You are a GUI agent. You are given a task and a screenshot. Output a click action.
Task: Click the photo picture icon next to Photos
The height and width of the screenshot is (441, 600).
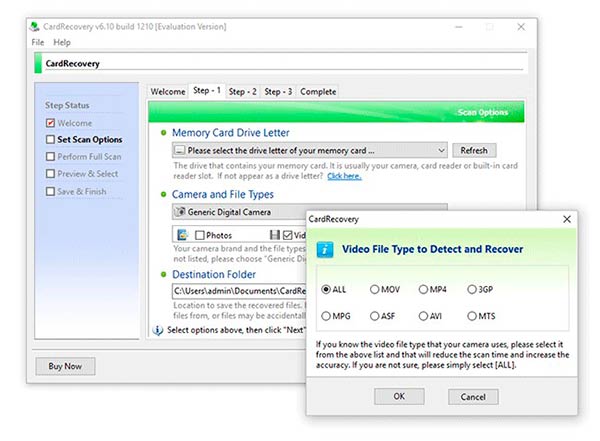[x=183, y=235]
